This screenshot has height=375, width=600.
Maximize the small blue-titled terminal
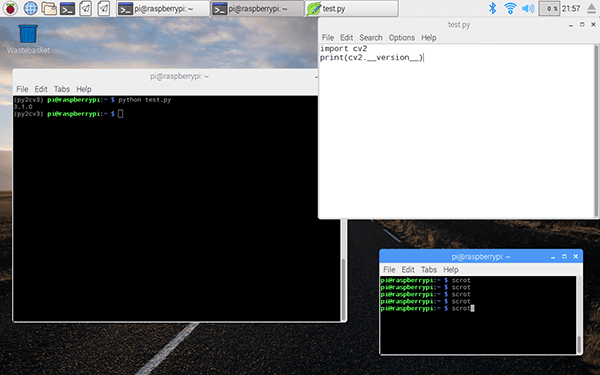tap(564, 257)
